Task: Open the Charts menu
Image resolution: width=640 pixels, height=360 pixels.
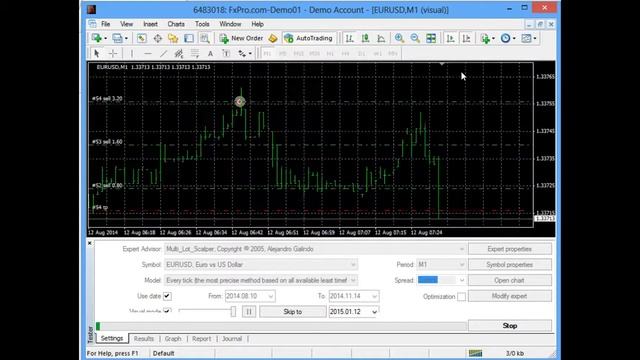Action: tap(176, 24)
